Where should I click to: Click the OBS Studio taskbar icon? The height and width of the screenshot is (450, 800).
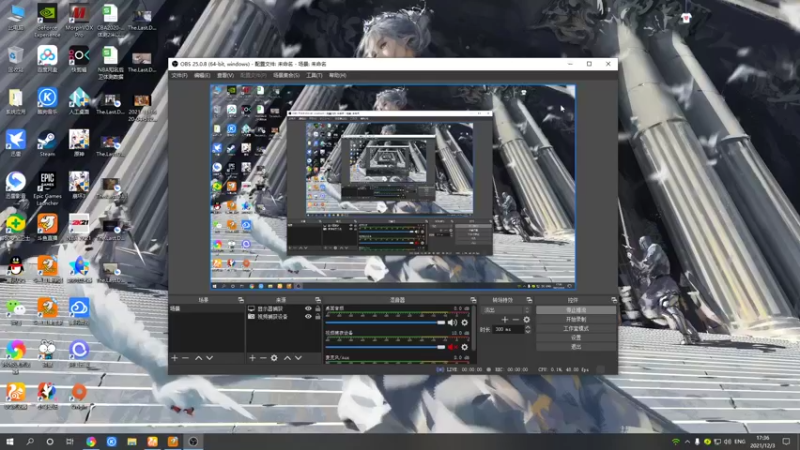[193, 441]
